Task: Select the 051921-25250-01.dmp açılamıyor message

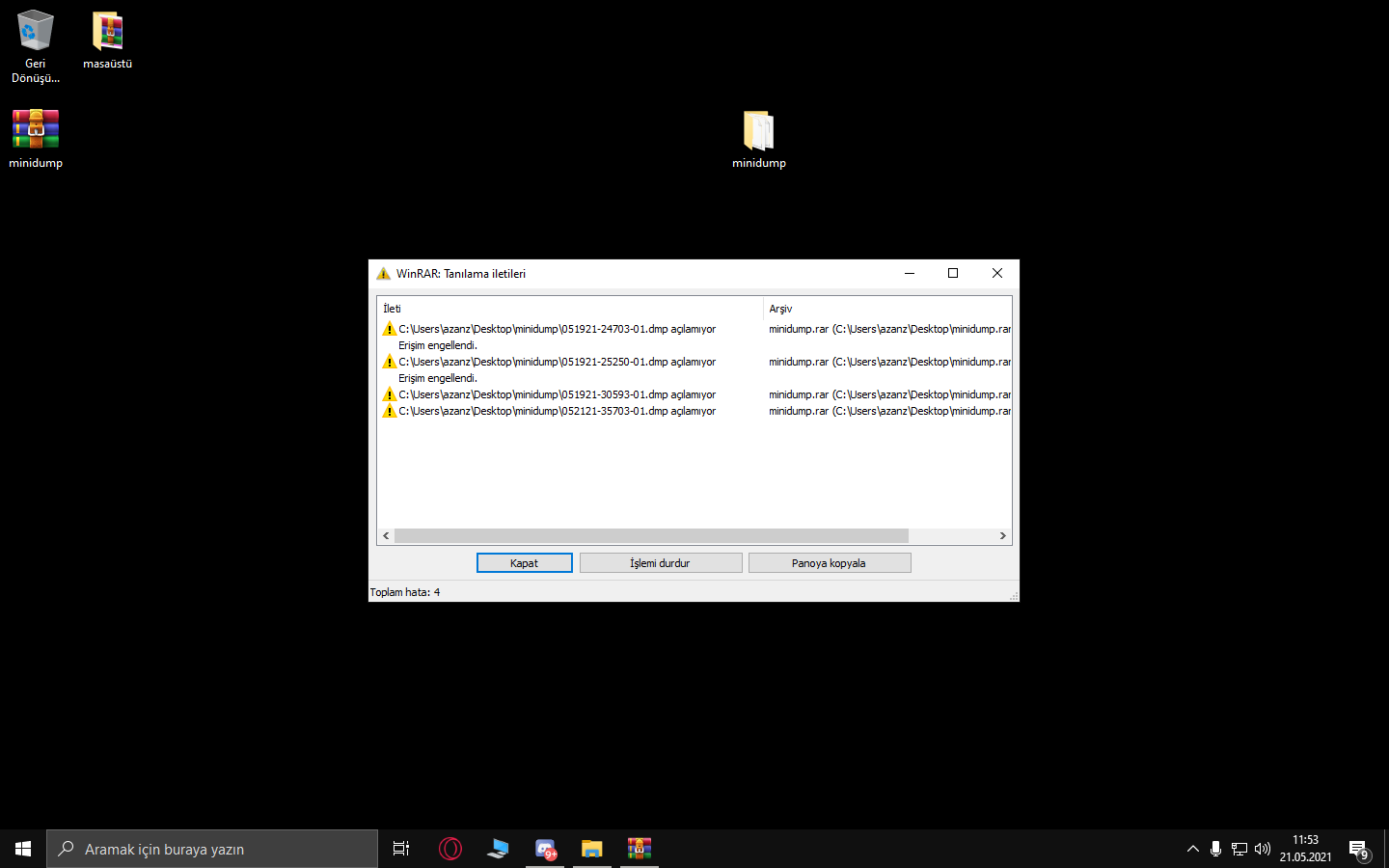Action: [x=558, y=362]
